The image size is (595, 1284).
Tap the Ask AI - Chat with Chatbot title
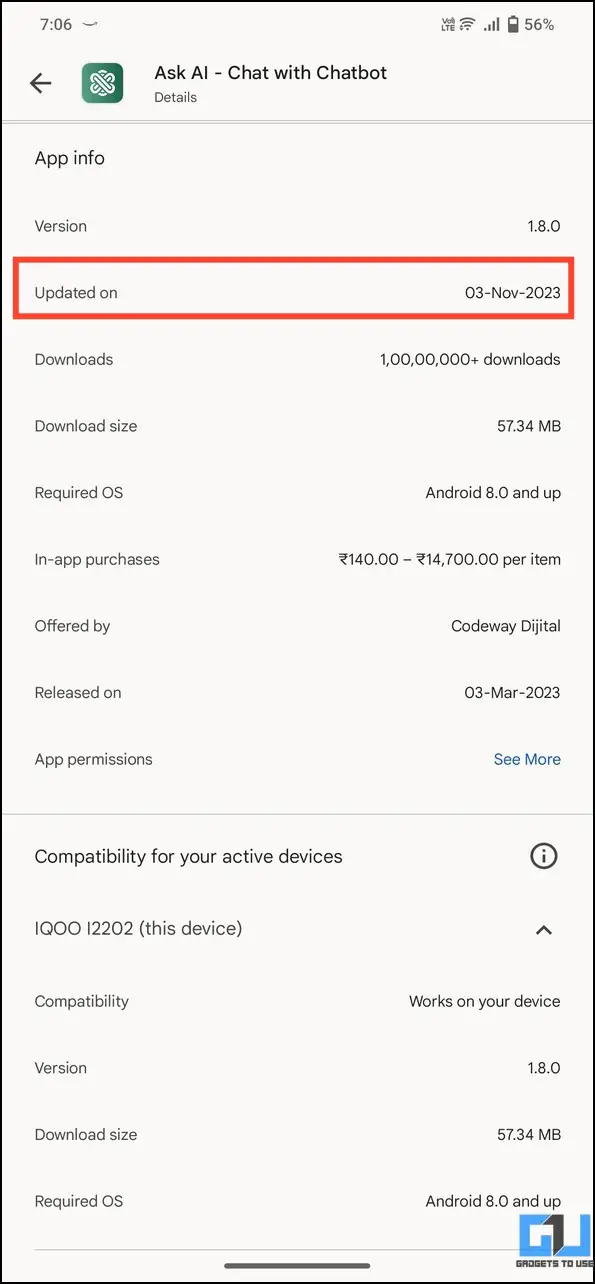pyautogui.click(x=270, y=72)
